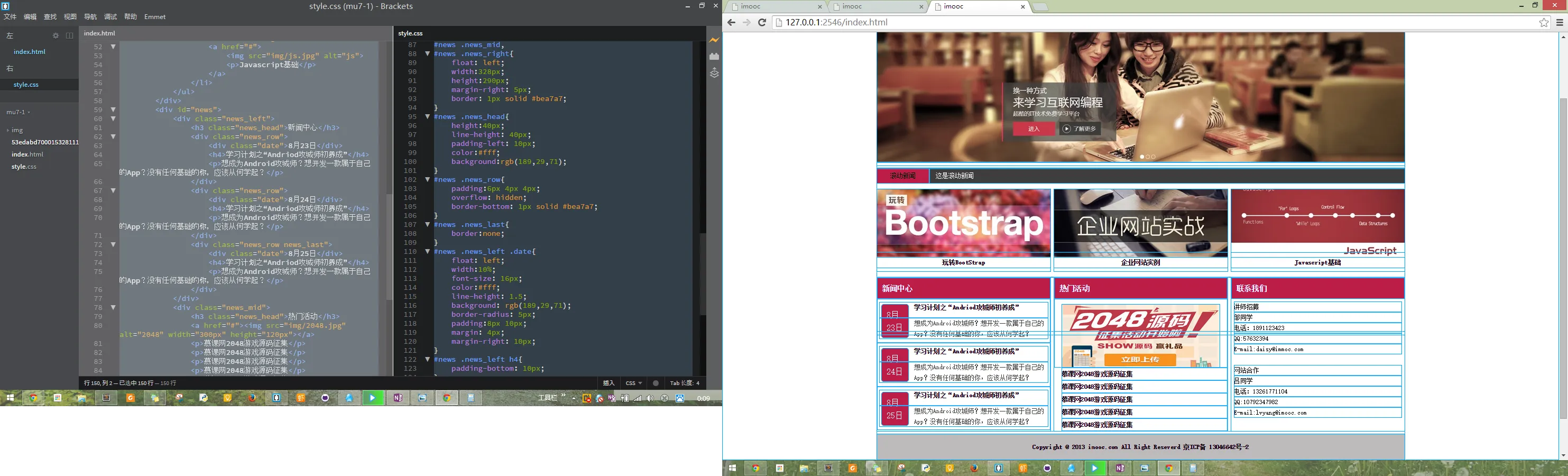
Task: Click the Chrome reload page icon
Action: [x=761, y=23]
